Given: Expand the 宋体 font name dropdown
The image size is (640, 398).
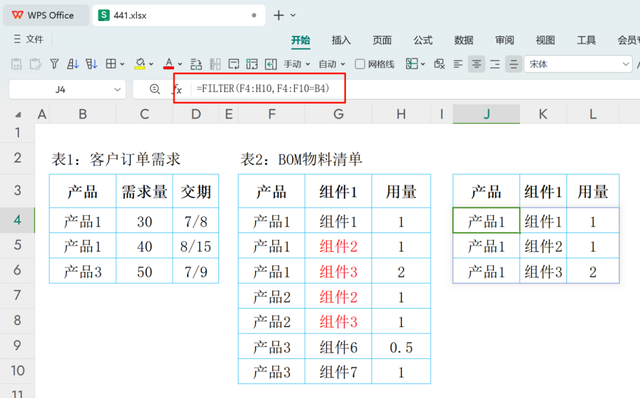Looking at the screenshot, I should pyautogui.click(x=626, y=64).
